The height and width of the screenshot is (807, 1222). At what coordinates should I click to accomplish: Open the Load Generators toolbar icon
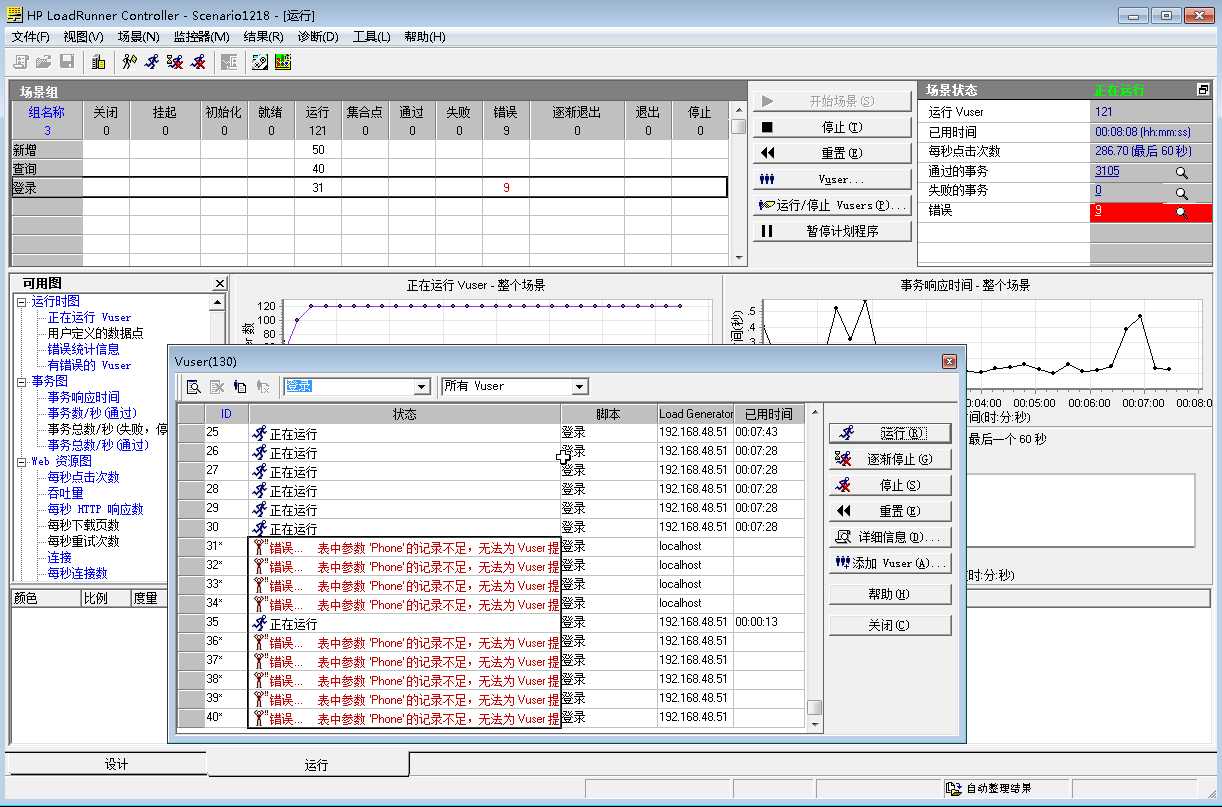tap(98, 62)
